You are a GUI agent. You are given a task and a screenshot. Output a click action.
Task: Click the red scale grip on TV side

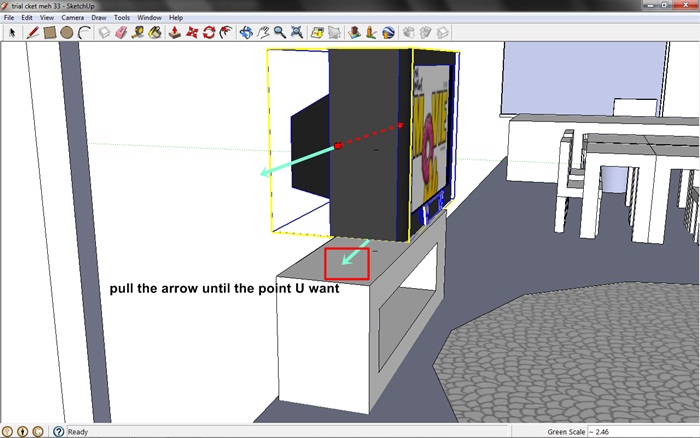pyautogui.click(x=338, y=146)
